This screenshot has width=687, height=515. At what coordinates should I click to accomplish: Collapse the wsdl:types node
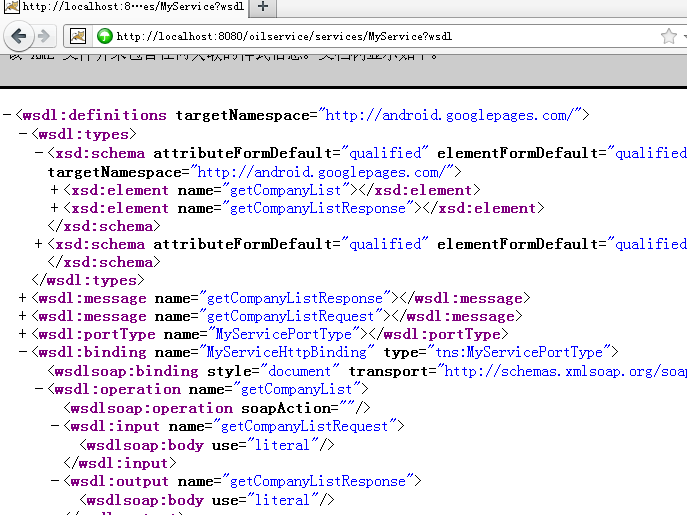[23, 134]
